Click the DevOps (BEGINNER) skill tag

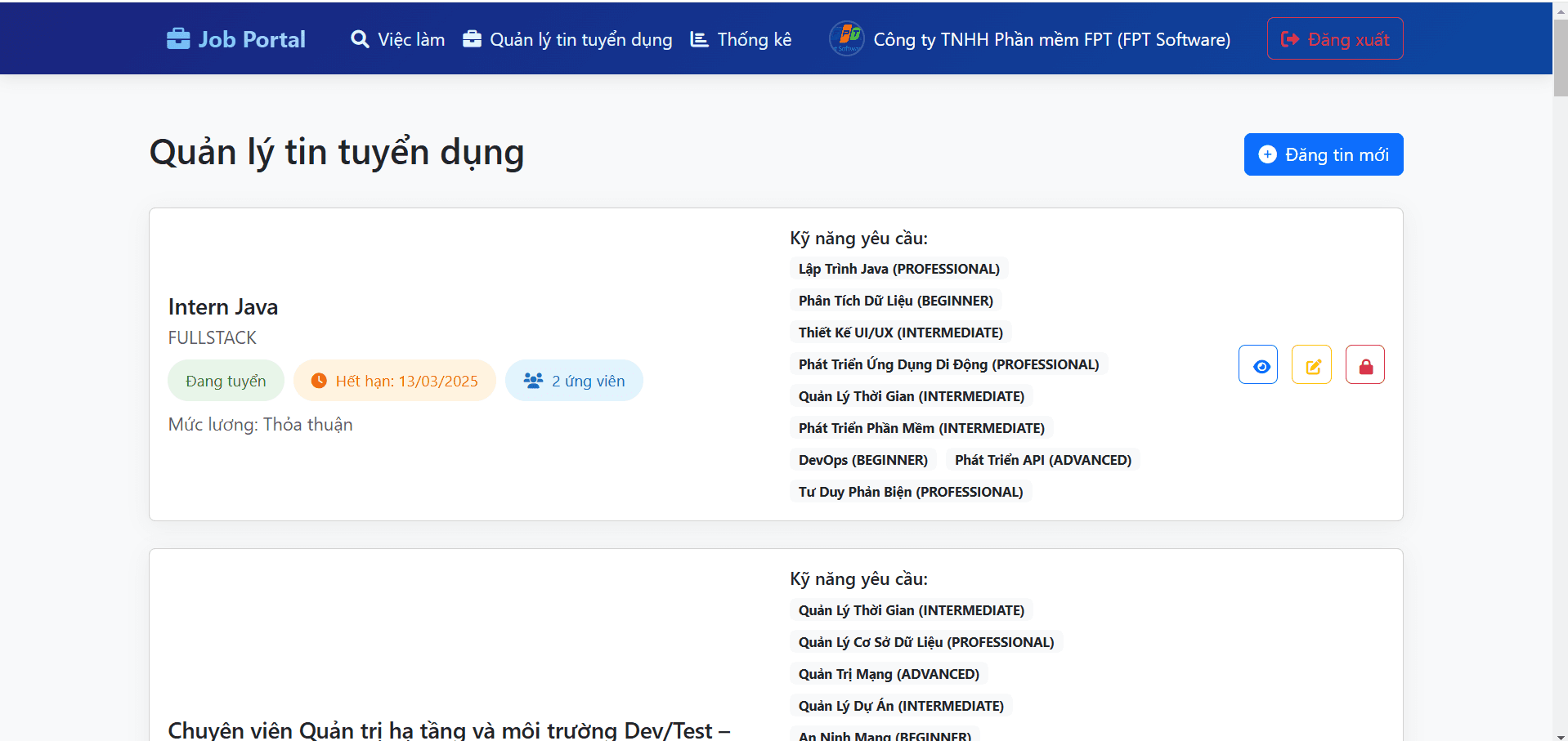click(x=863, y=460)
